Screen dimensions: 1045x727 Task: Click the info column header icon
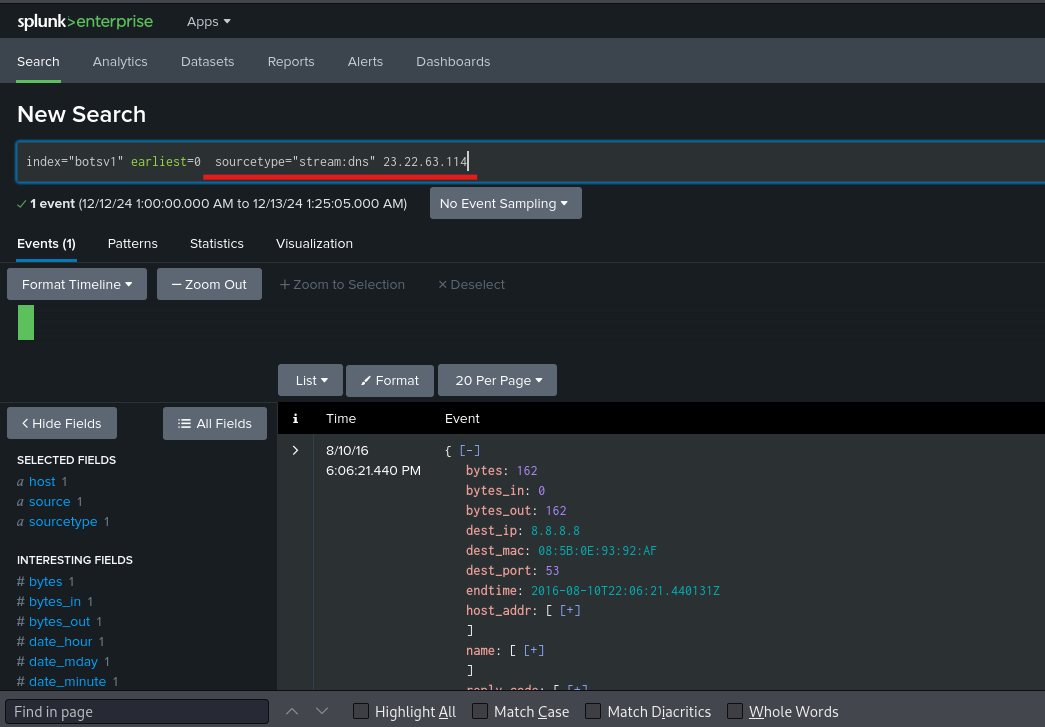[x=295, y=418]
